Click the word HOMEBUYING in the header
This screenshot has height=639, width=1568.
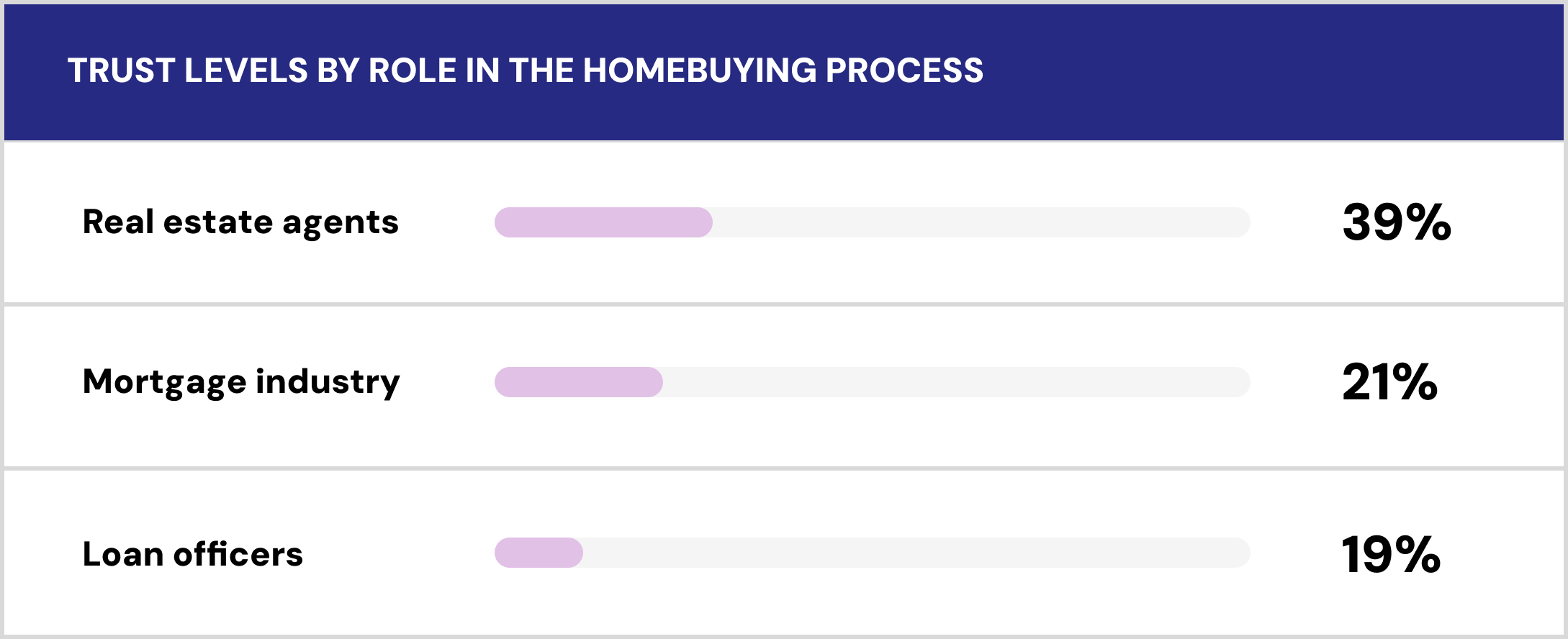(x=700, y=71)
